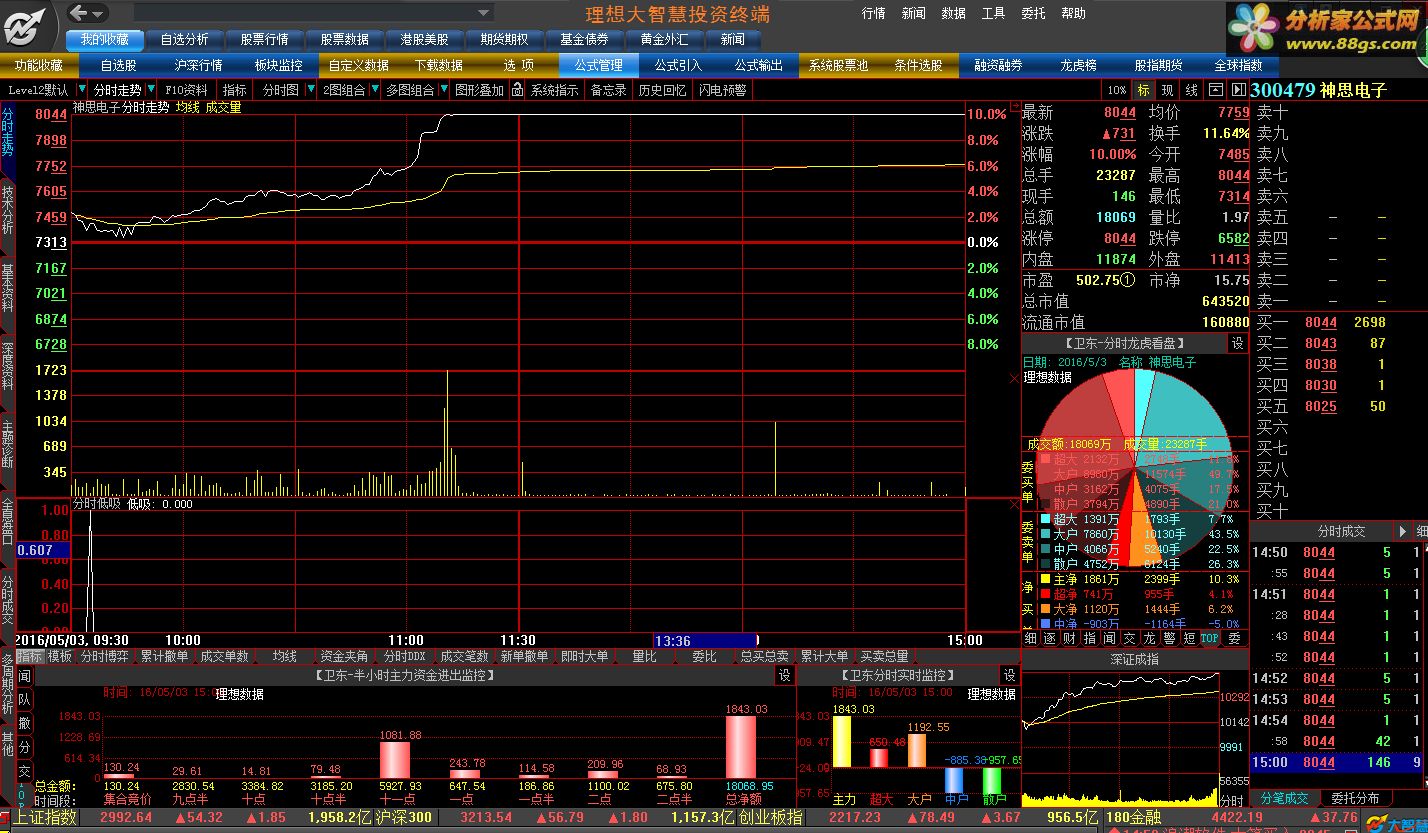The height and width of the screenshot is (833, 1428).
Task: Switch to the 自选分析 tab
Action: (x=185, y=39)
